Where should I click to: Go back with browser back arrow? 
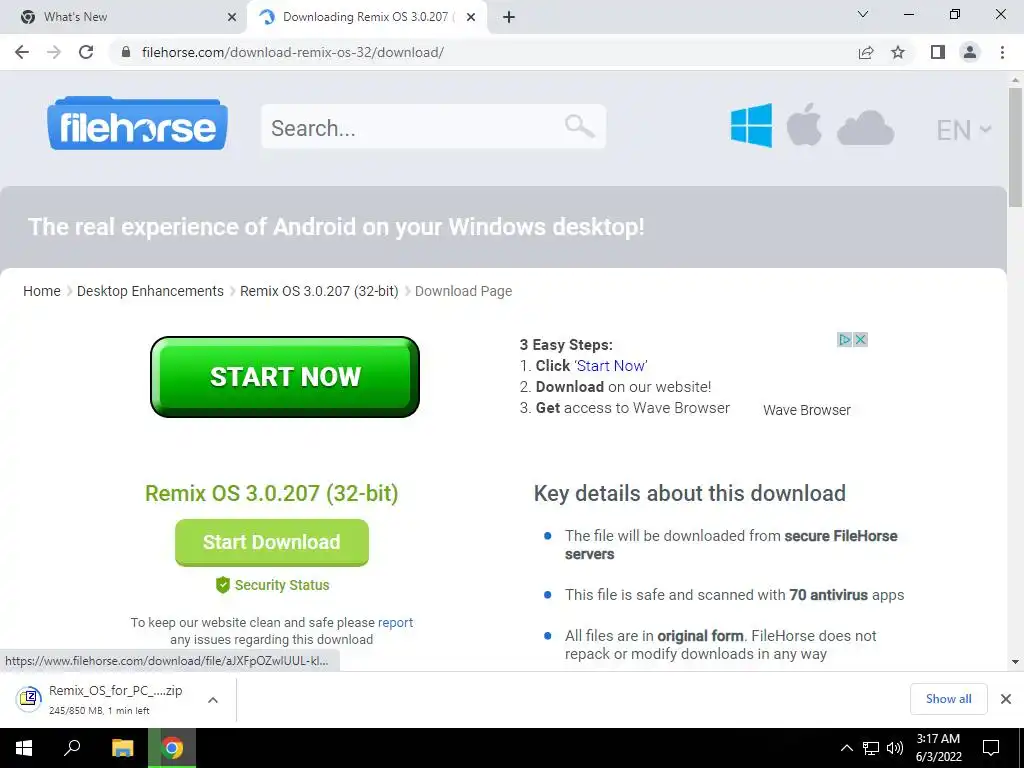coord(22,52)
